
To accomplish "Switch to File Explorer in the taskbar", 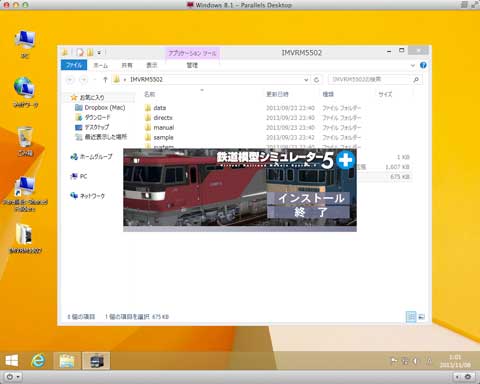I will click(x=67, y=361).
